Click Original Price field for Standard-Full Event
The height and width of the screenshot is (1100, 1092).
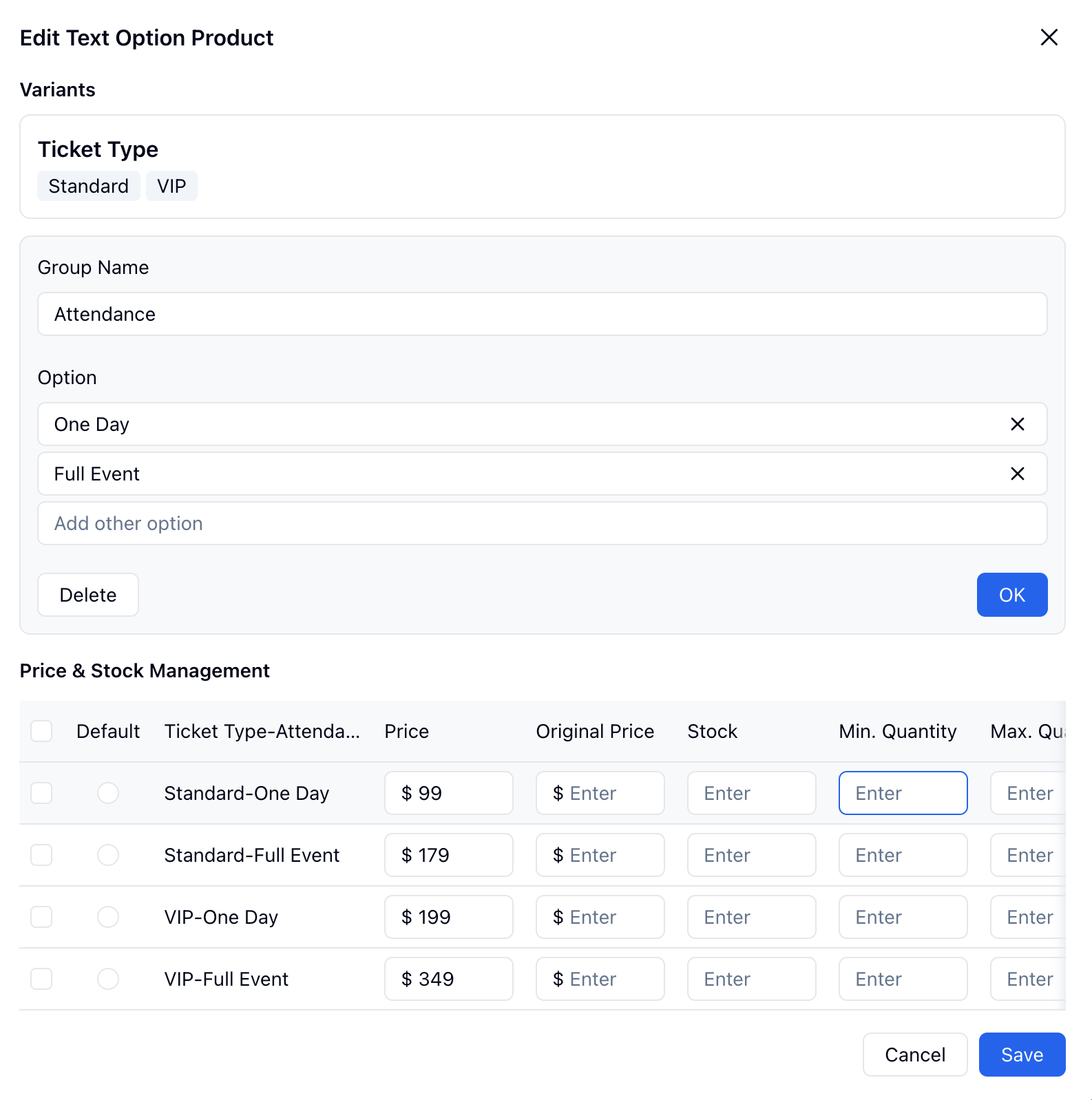coord(600,855)
